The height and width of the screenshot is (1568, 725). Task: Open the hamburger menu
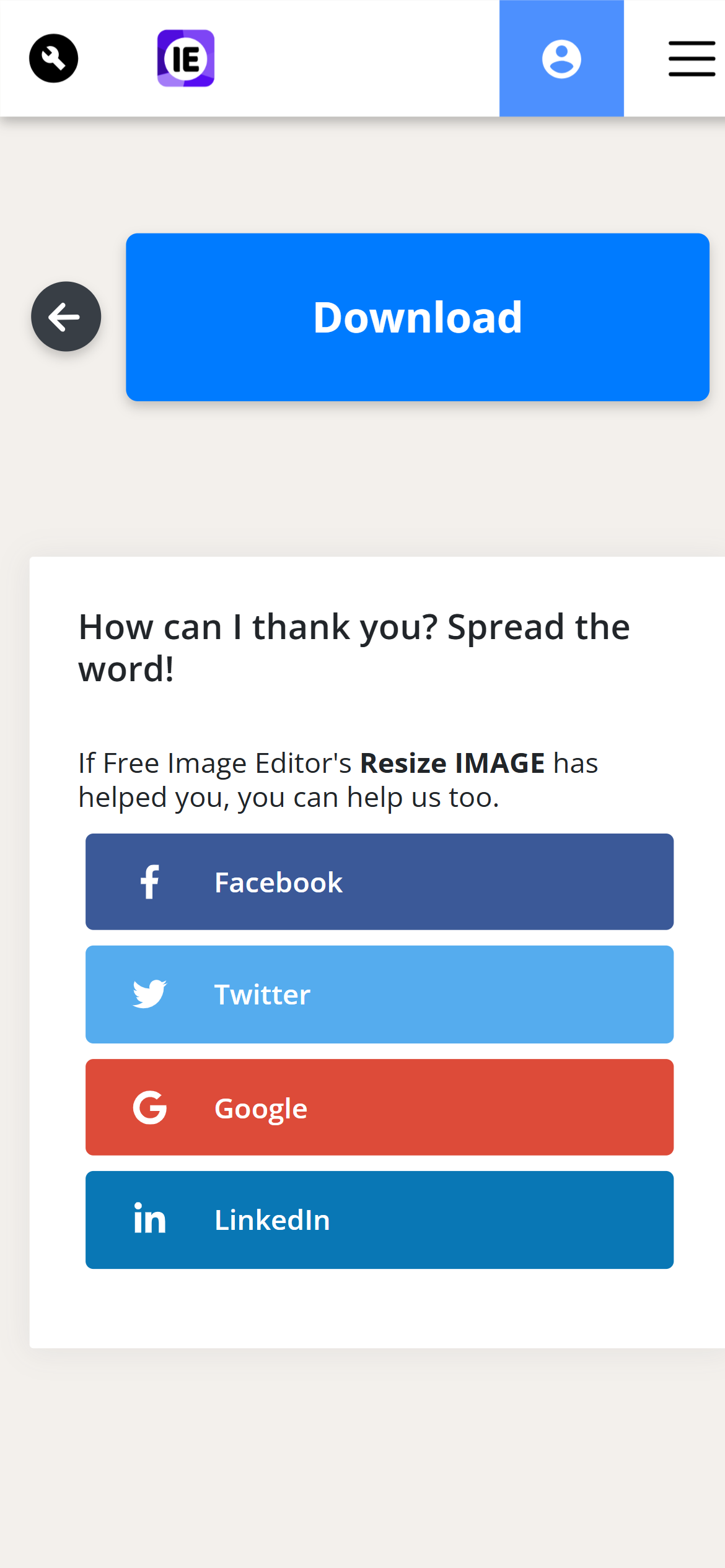692,59
